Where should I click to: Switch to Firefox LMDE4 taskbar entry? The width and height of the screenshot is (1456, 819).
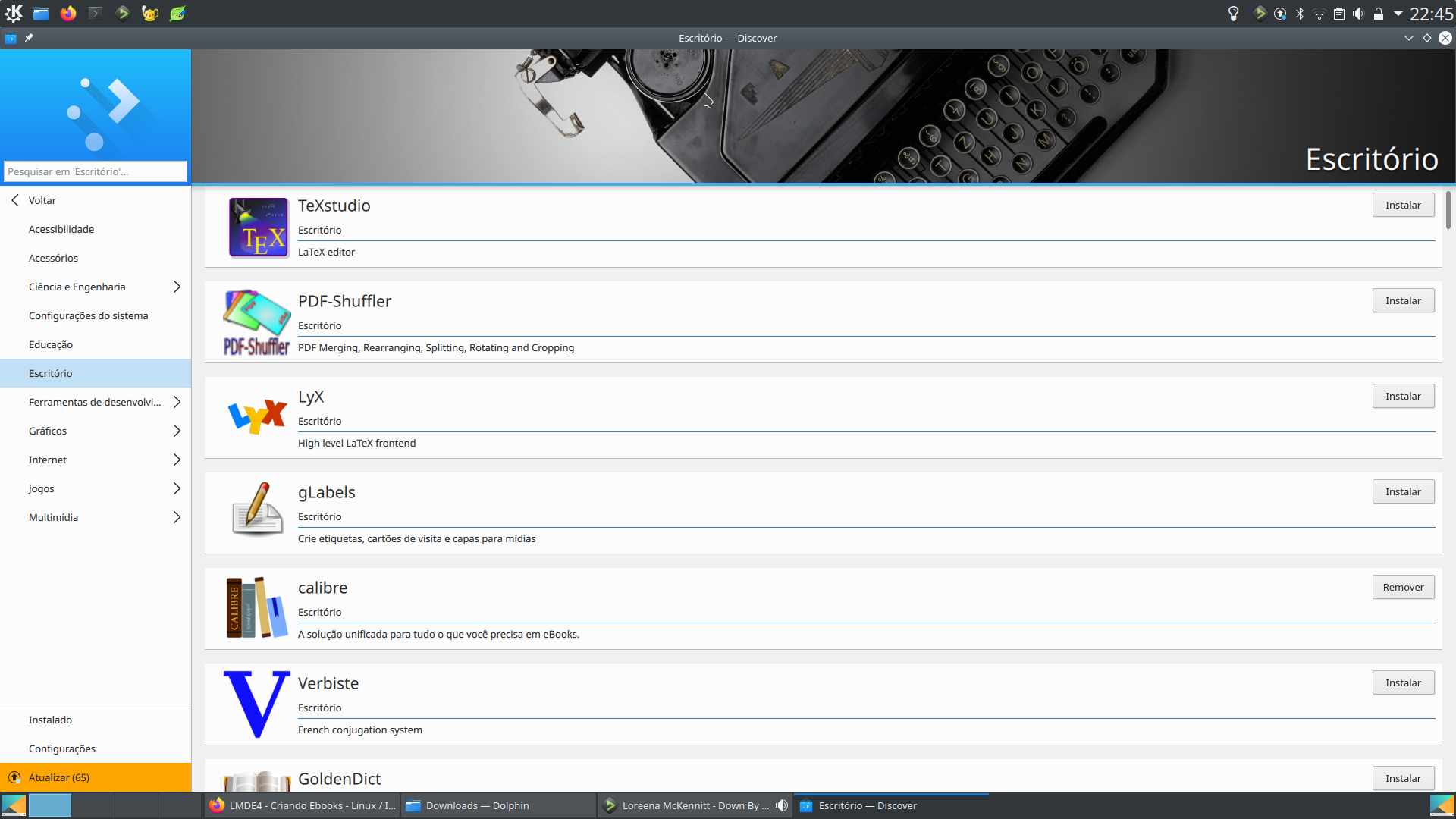point(302,805)
